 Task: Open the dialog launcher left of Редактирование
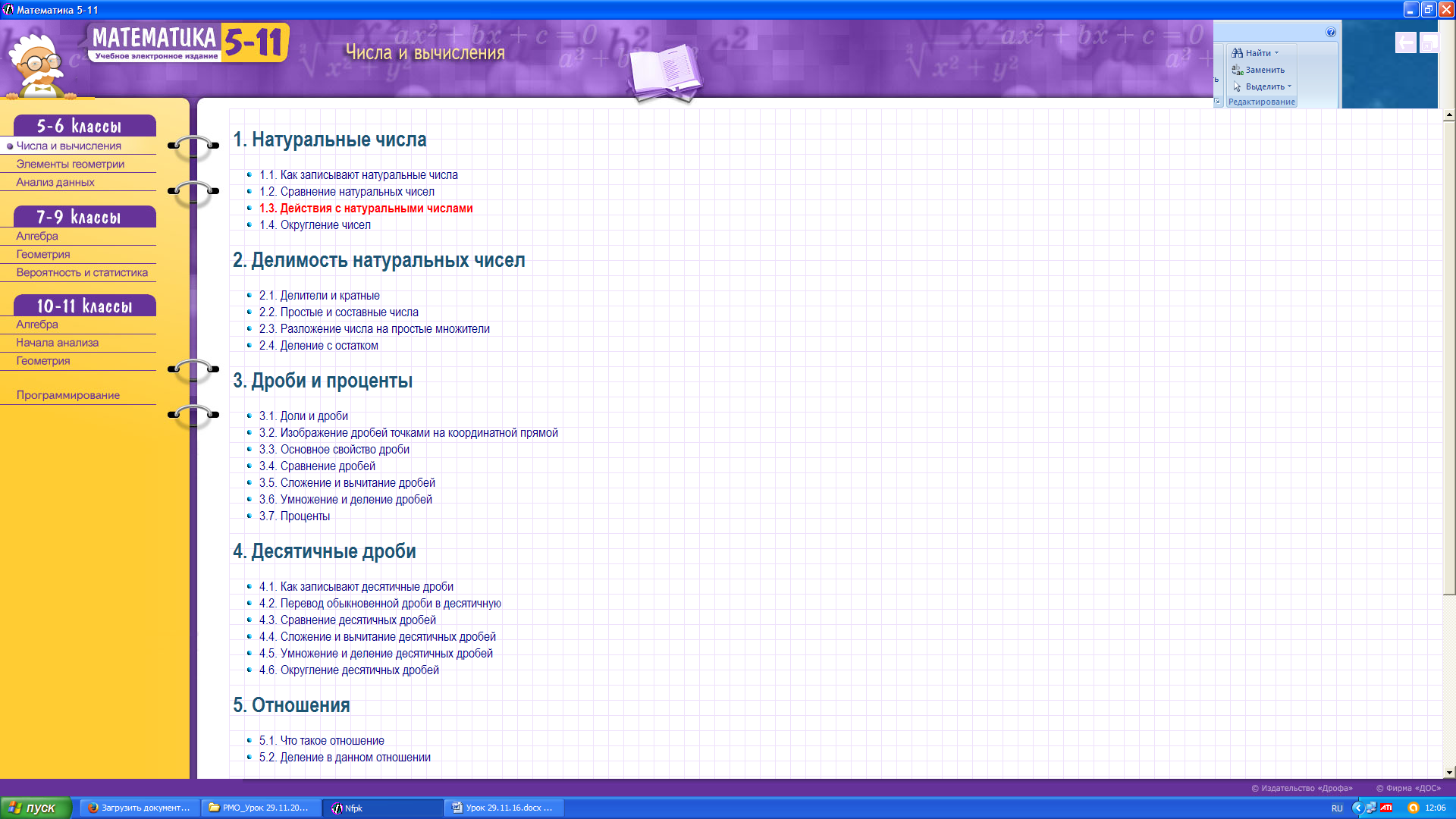click(x=1218, y=102)
